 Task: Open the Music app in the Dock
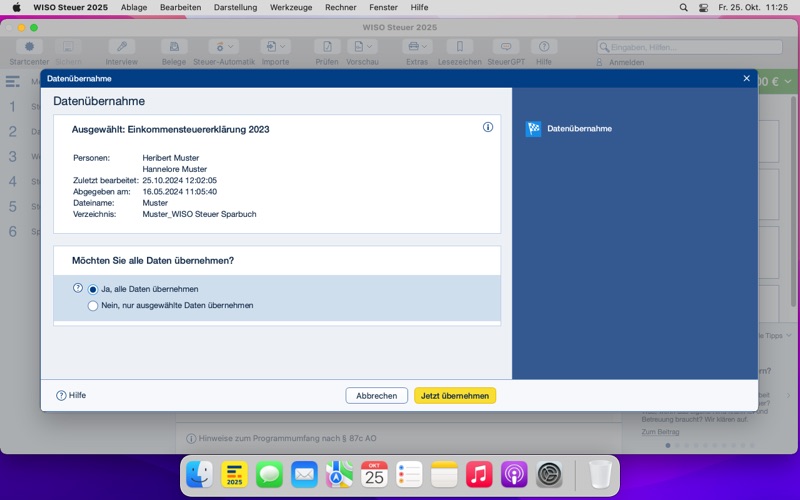coord(479,474)
